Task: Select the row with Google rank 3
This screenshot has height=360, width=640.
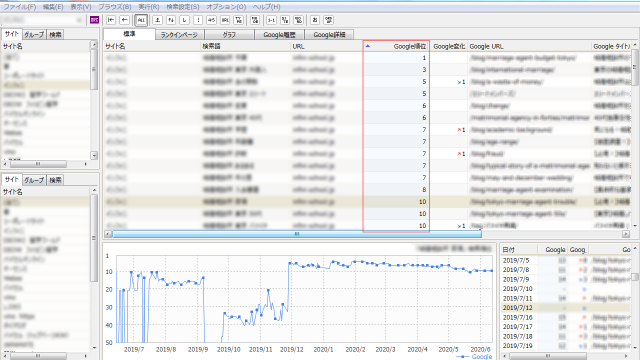Action: coord(367,70)
